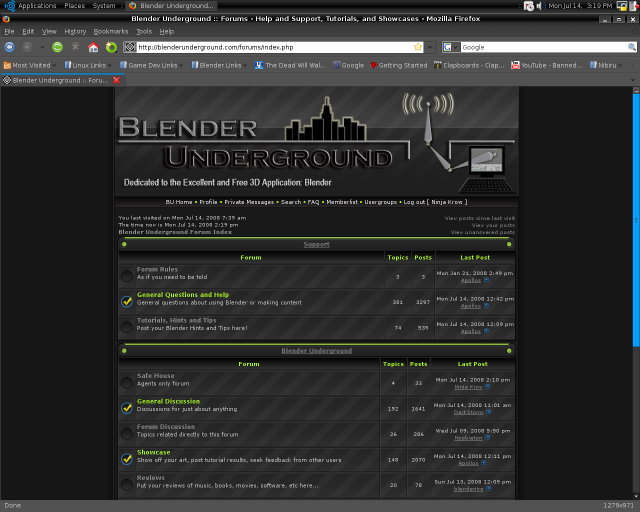Image resolution: width=640 pixels, height=512 pixels.
Task: Open the History menu
Action: tap(75, 31)
